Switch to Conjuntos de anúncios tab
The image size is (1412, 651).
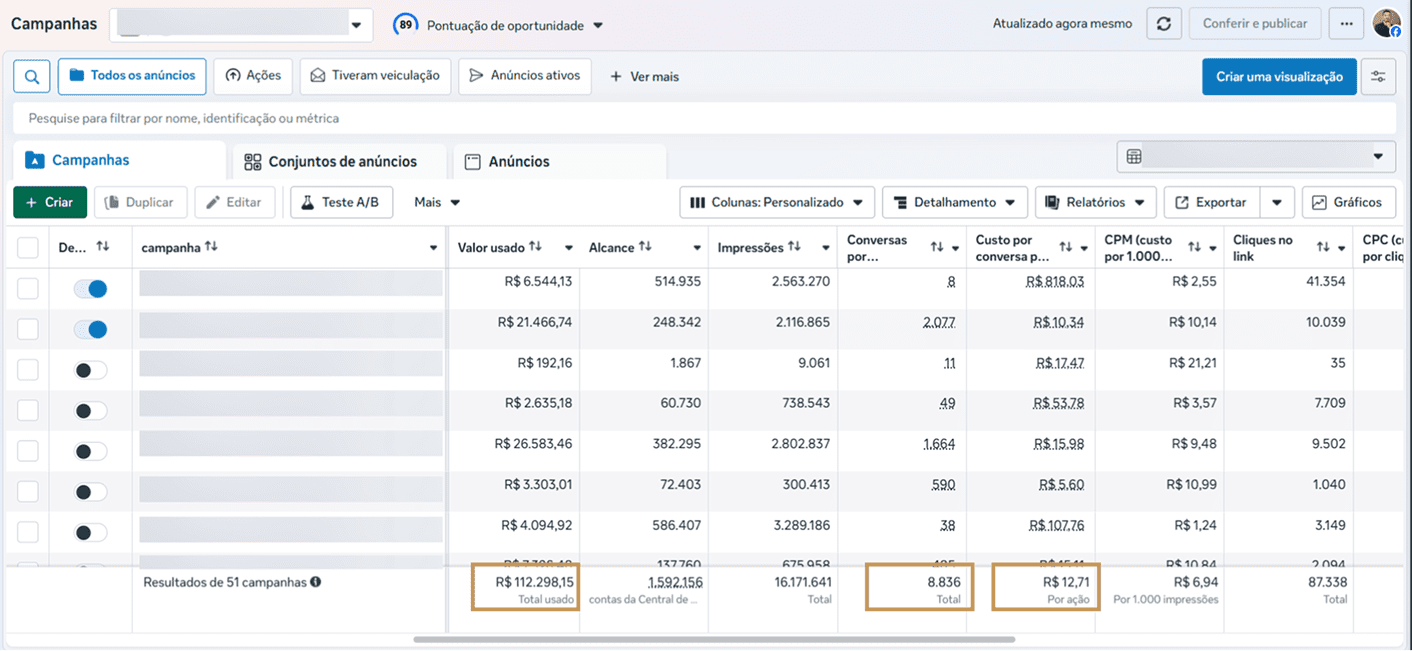point(331,161)
